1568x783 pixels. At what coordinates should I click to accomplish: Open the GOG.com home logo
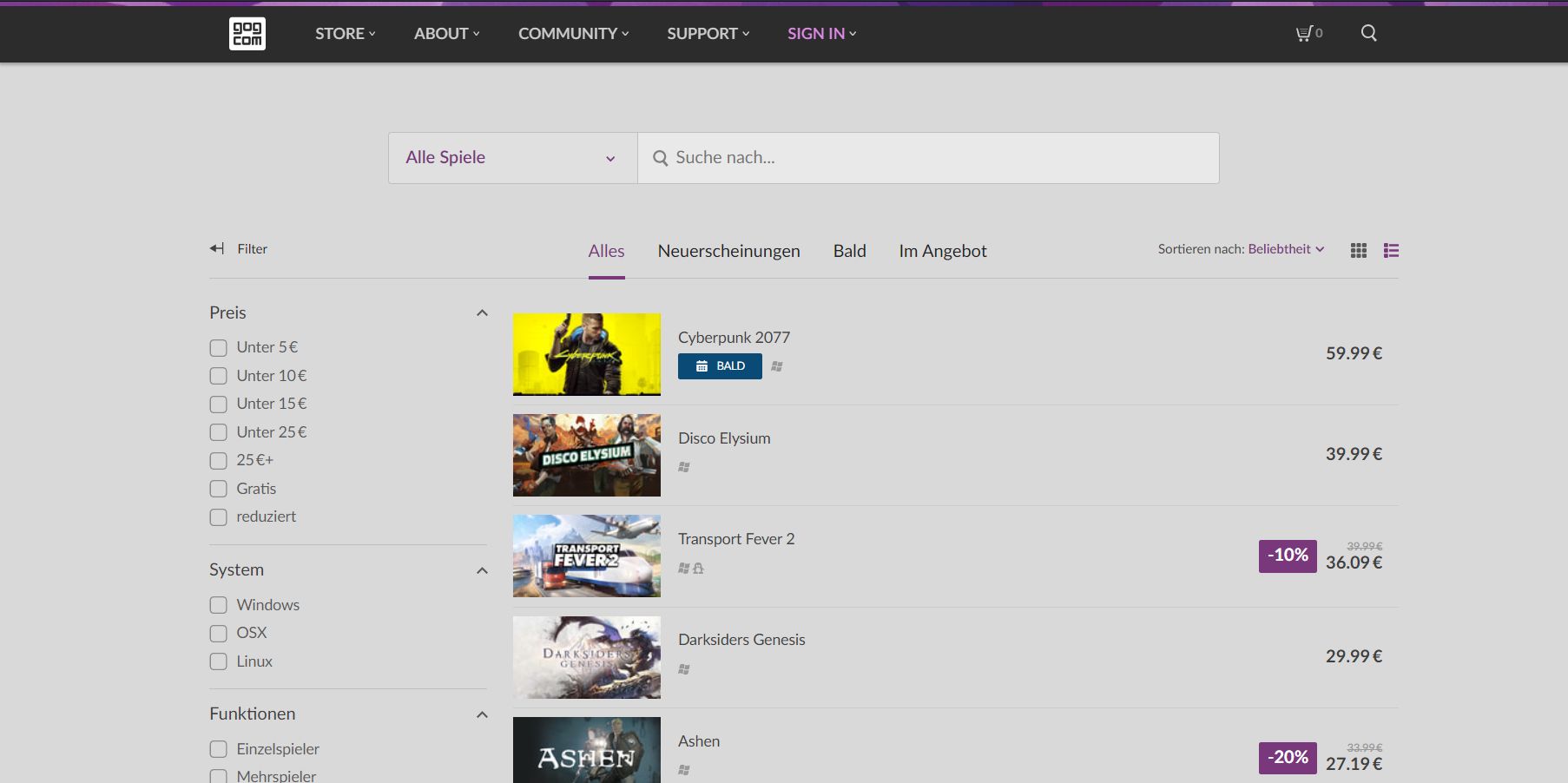tap(247, 34)
